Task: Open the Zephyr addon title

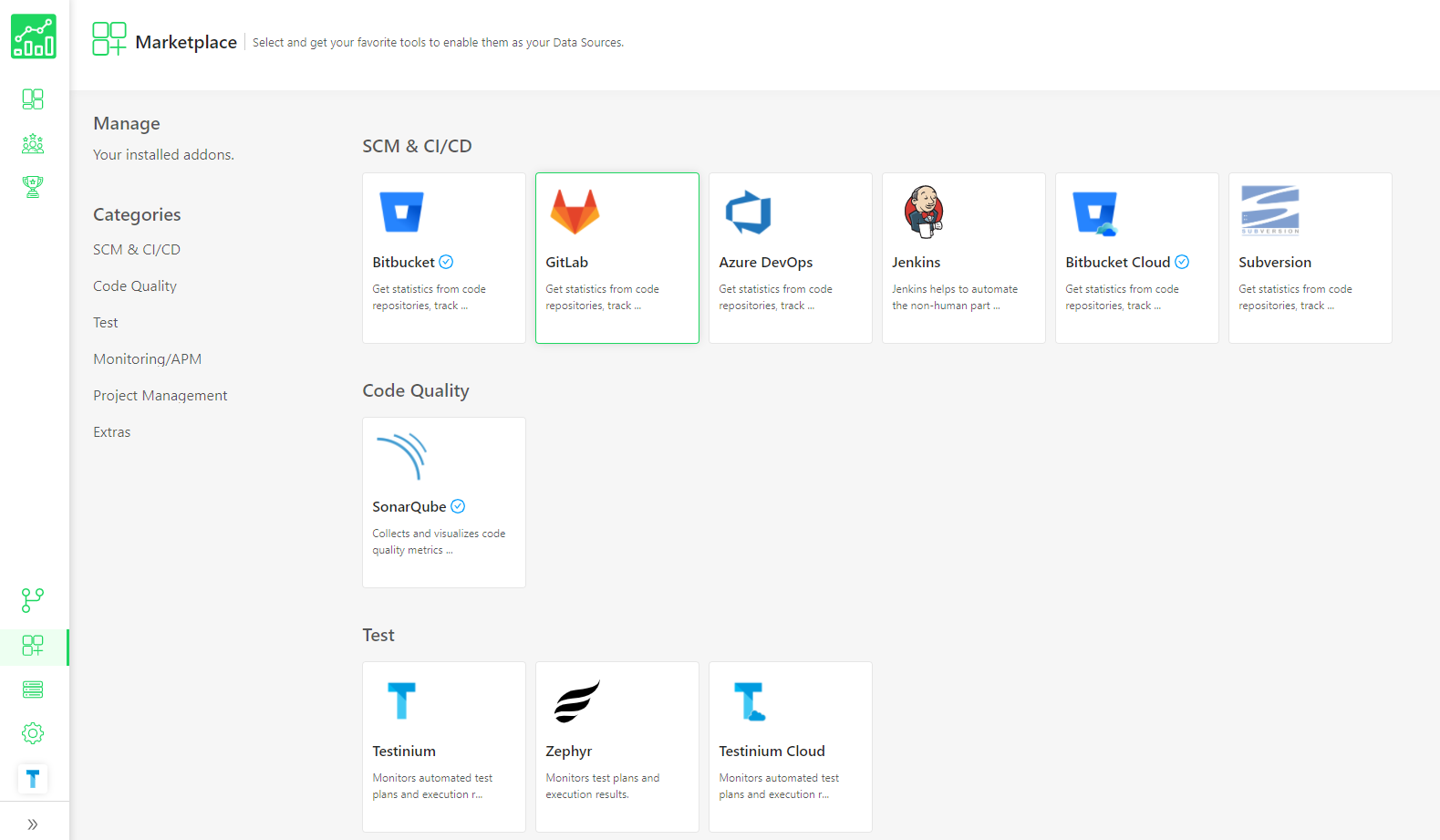Action: 569,751
